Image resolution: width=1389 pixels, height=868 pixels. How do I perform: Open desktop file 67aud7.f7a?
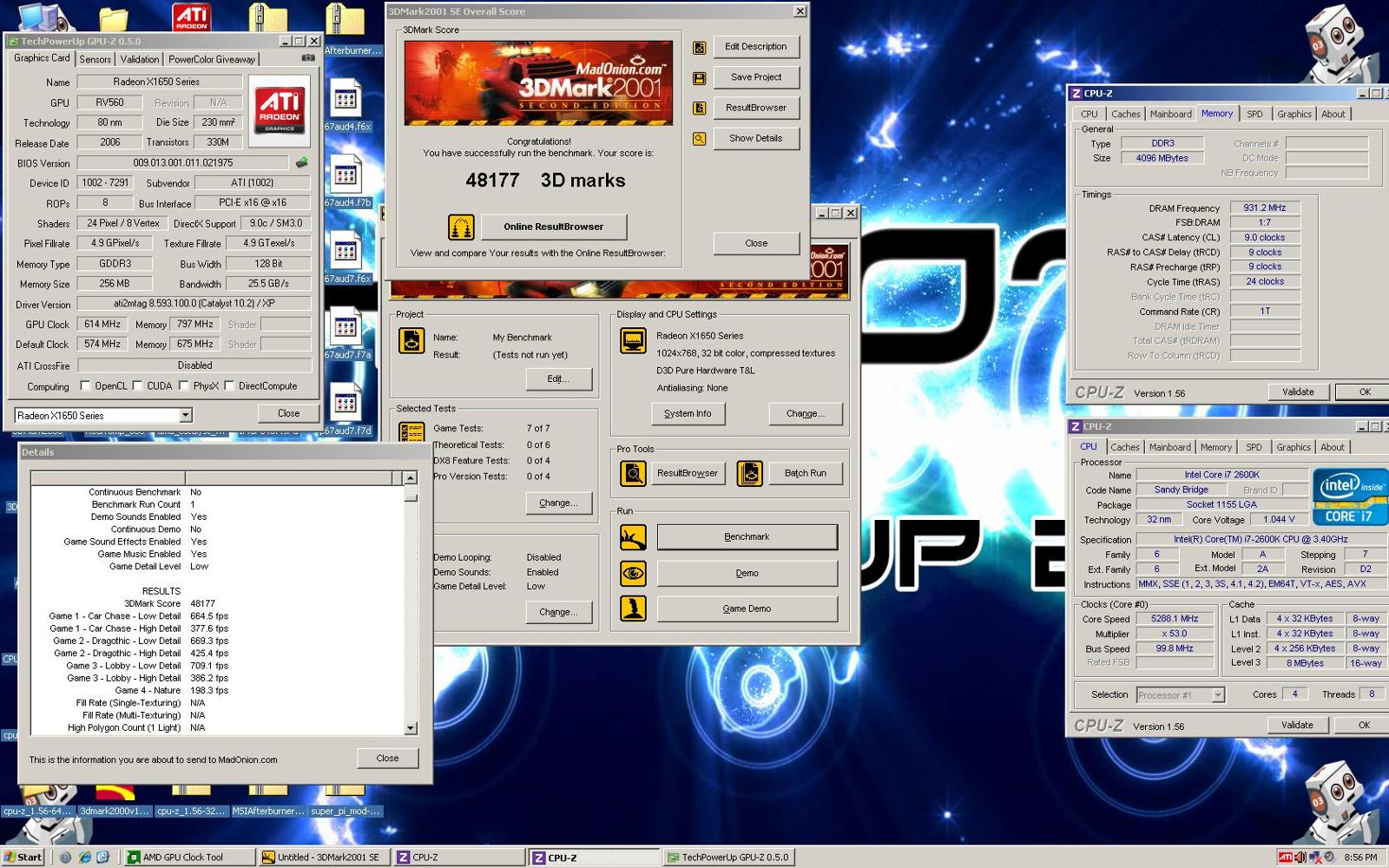tap(346, 333)
